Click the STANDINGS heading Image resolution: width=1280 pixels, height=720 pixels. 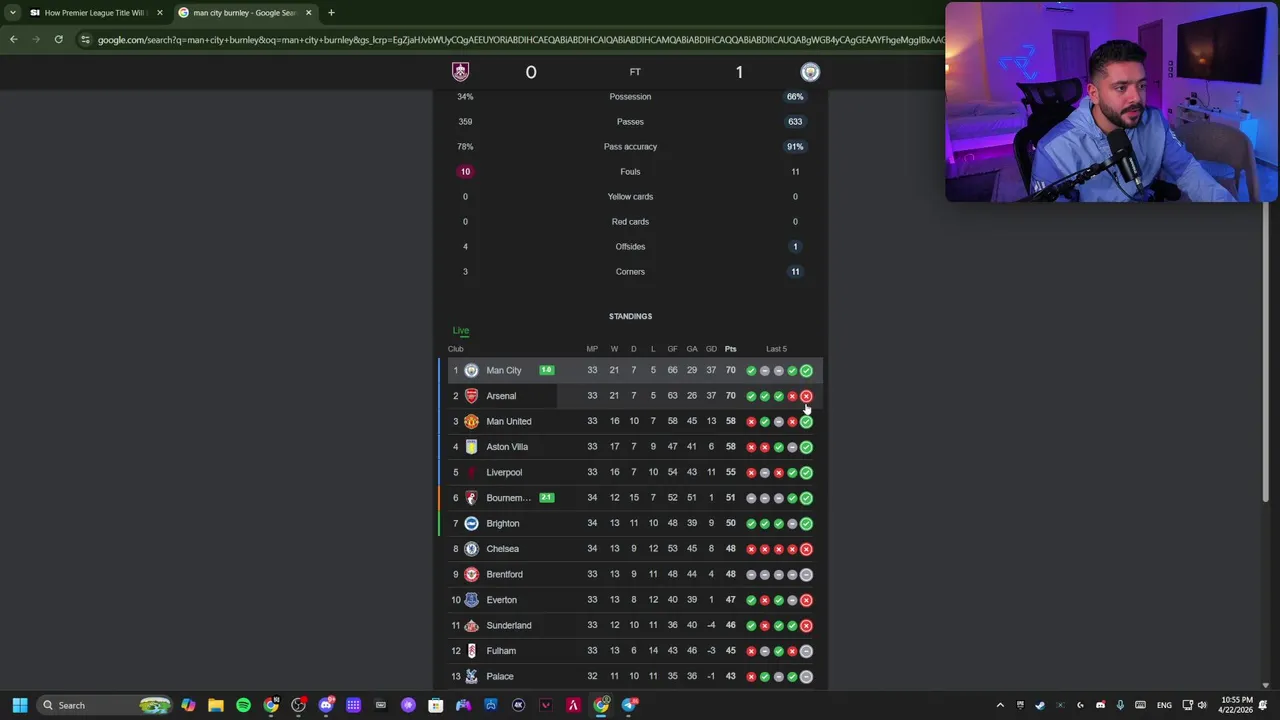coord(630,316)
